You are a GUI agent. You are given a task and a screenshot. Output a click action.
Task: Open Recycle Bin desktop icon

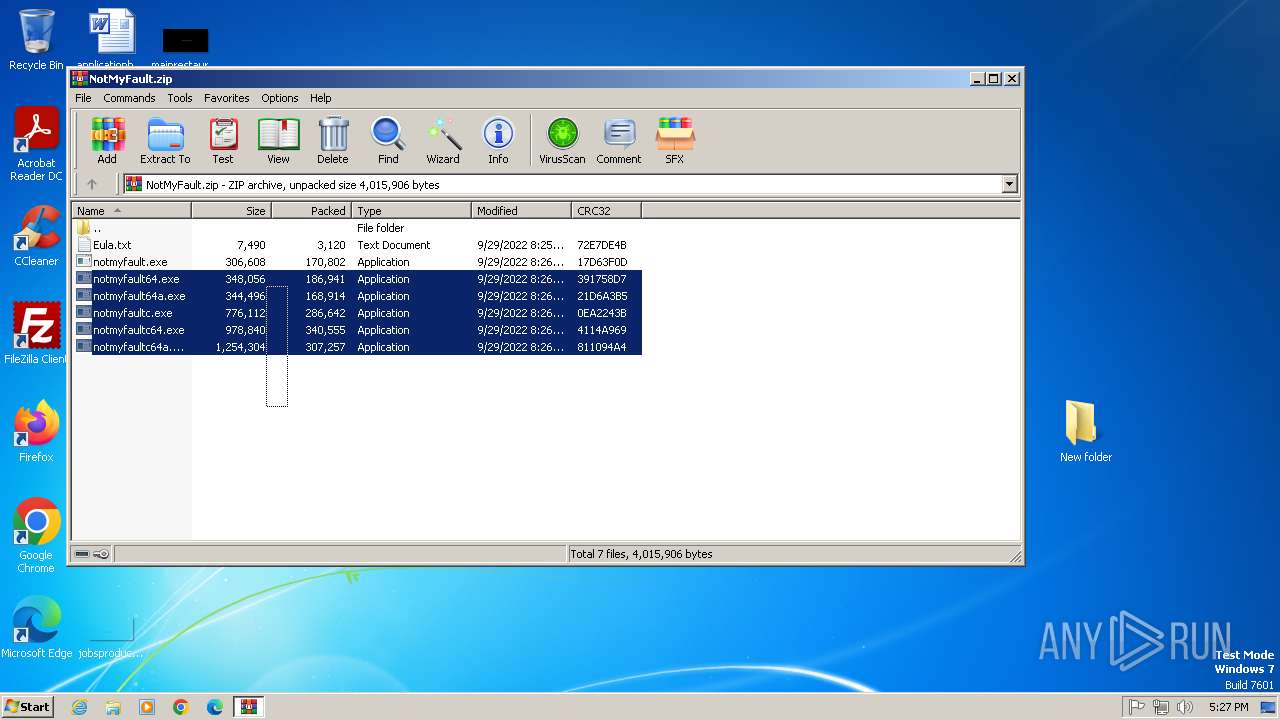pos(36,39)
